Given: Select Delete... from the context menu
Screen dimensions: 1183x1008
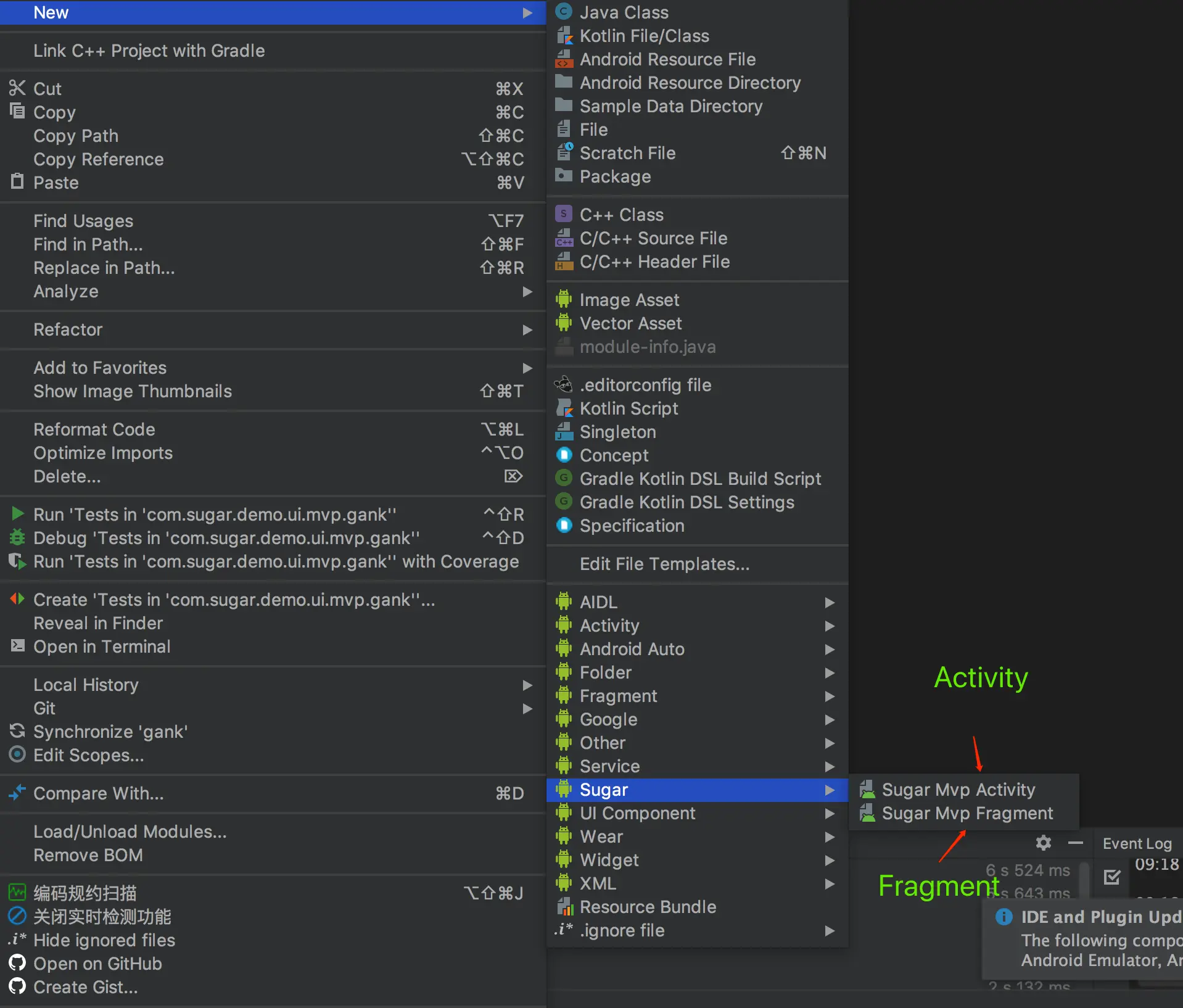Looking at the screenshot, I should [273, 476].
